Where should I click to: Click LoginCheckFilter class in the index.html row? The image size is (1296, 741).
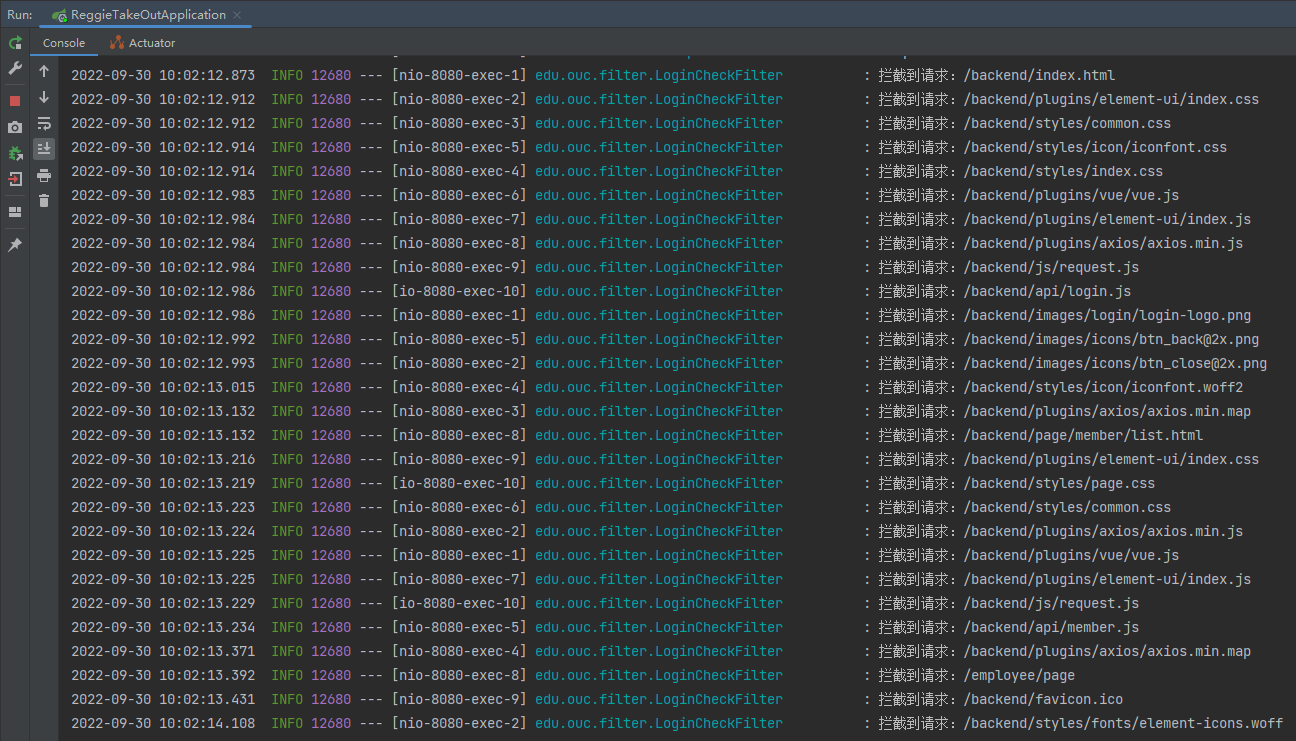[659, 75]
